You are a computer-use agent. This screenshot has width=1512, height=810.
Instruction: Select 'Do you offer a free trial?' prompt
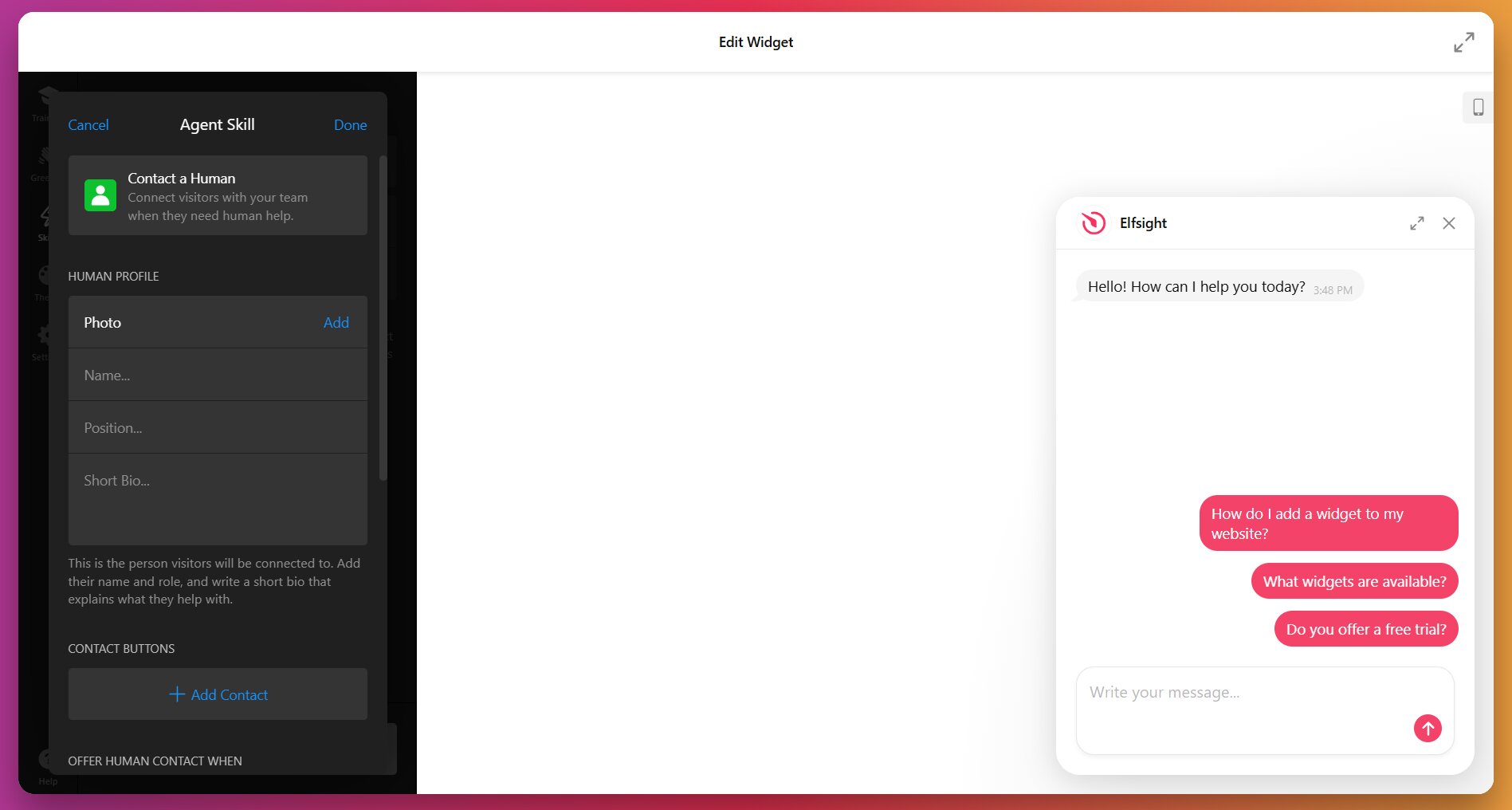[1365, 630]
